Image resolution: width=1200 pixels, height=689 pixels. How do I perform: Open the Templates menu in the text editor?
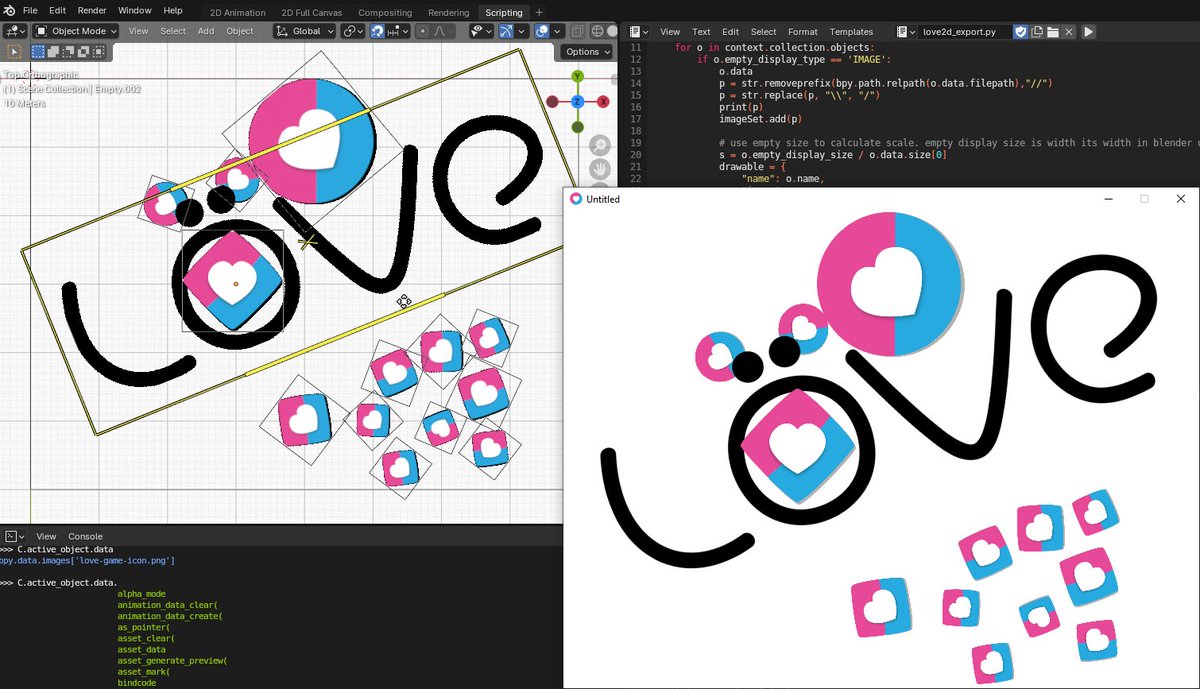[852, 31]
